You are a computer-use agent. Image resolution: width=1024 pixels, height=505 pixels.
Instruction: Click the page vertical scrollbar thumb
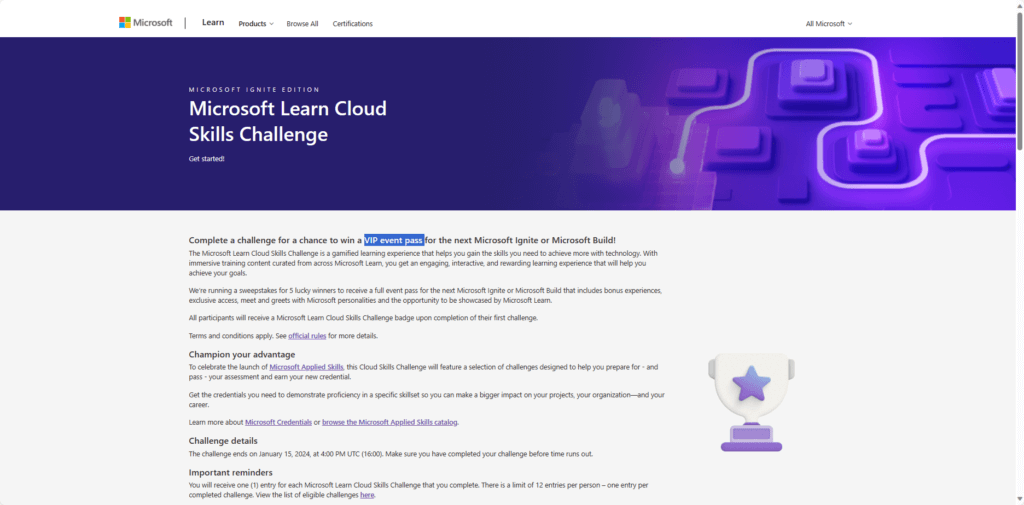pyautogui.click(x=1019, y=82)
